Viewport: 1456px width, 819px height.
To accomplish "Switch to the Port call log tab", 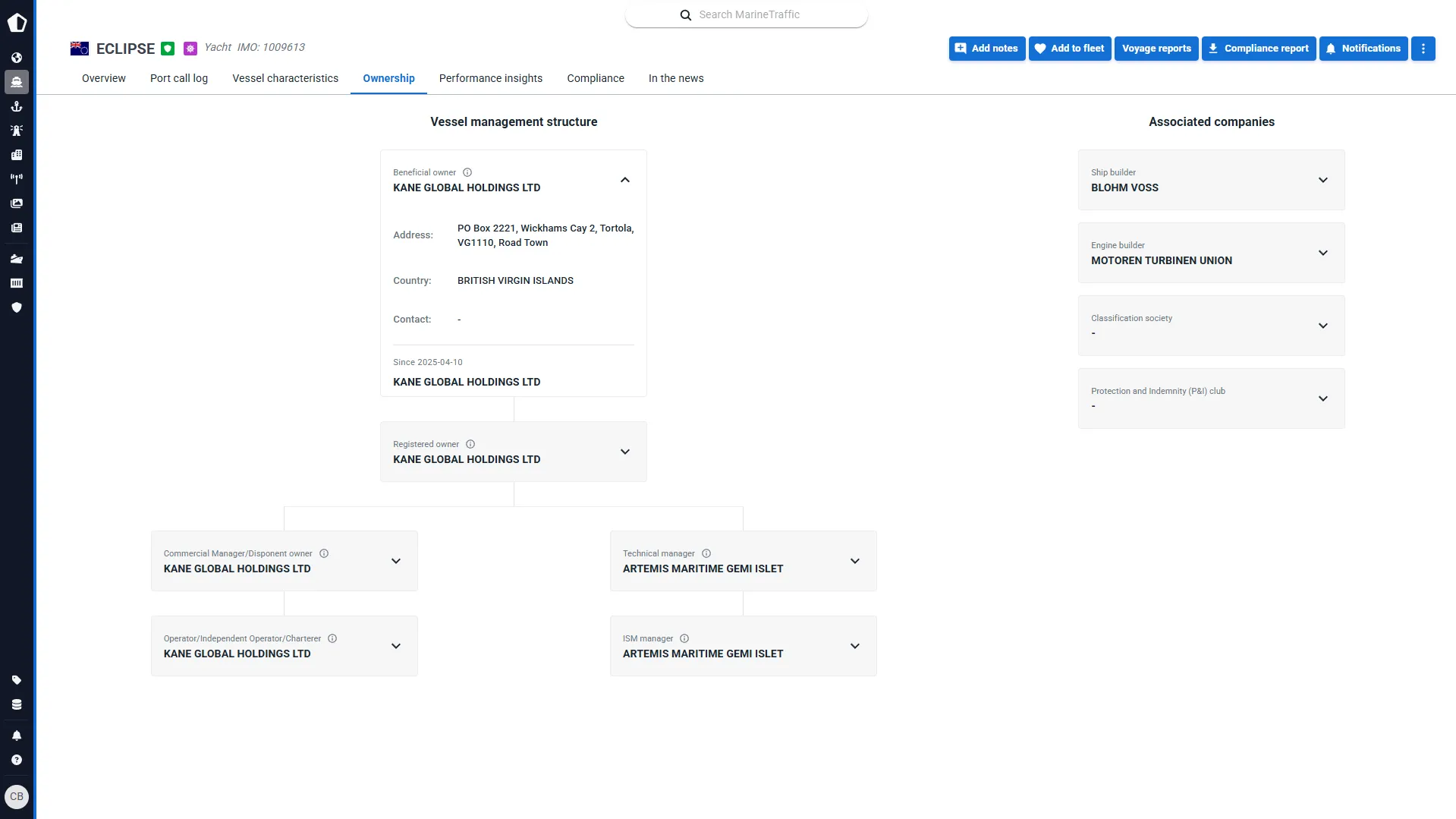I will 179,78.
